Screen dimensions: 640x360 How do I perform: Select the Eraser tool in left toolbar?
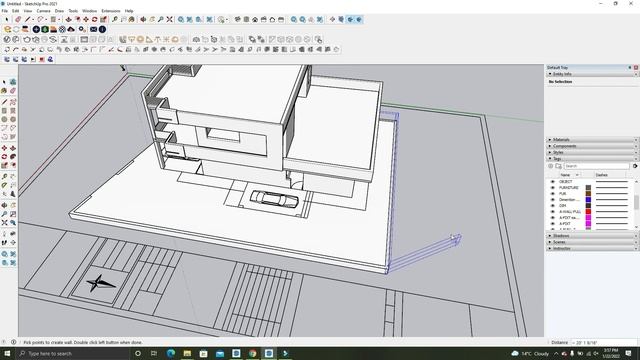coord(13,91)
